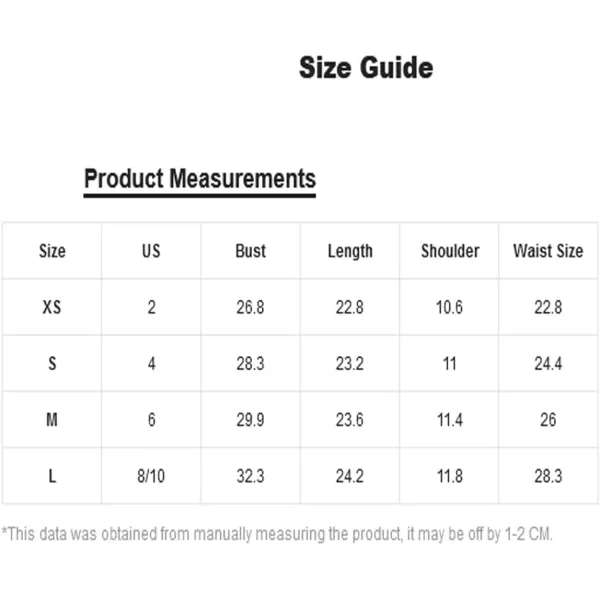Select the Product Measurements heading
The image size is (600, 600).
pyautogui.click(x=200, y=179)
